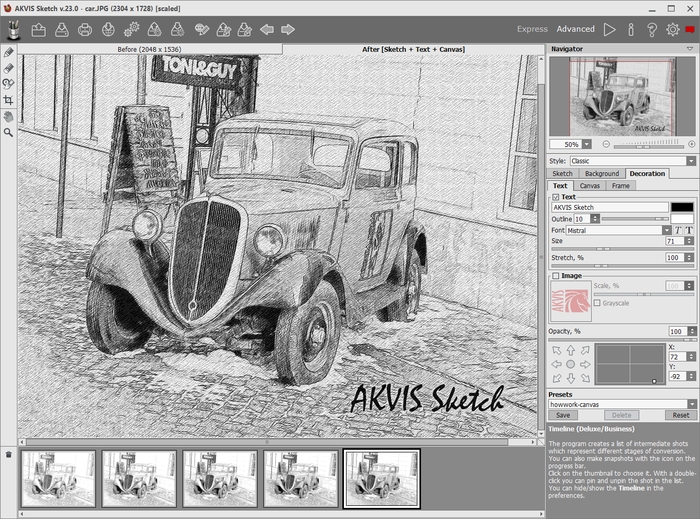The height and width of the screenshot is (519, 700).
Task: Select the stroke direction pencil tool
Action: click(x=8, y=52)
